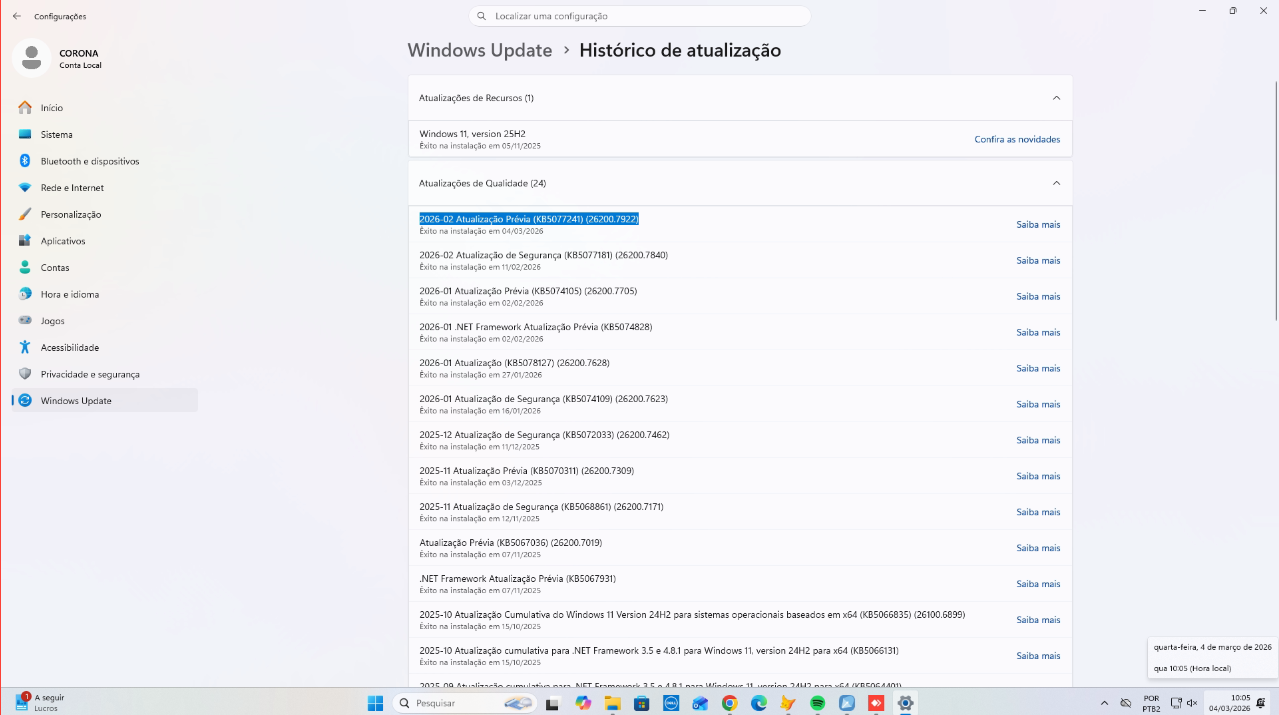Click the highlighted 2026-02 Atualização Prévia (KB5077241) text
The width and height of the screenshot is (1279, 715).
[529, 218]
